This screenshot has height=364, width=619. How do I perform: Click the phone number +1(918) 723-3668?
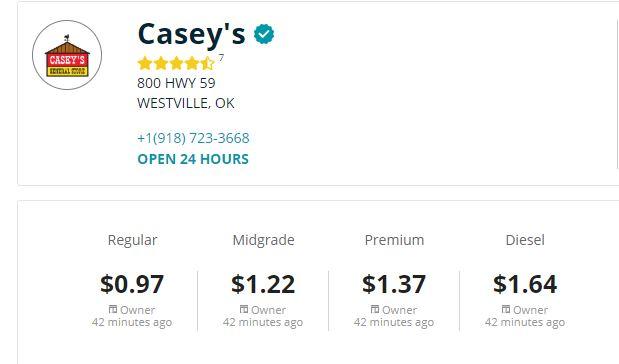tap(193, 138)
